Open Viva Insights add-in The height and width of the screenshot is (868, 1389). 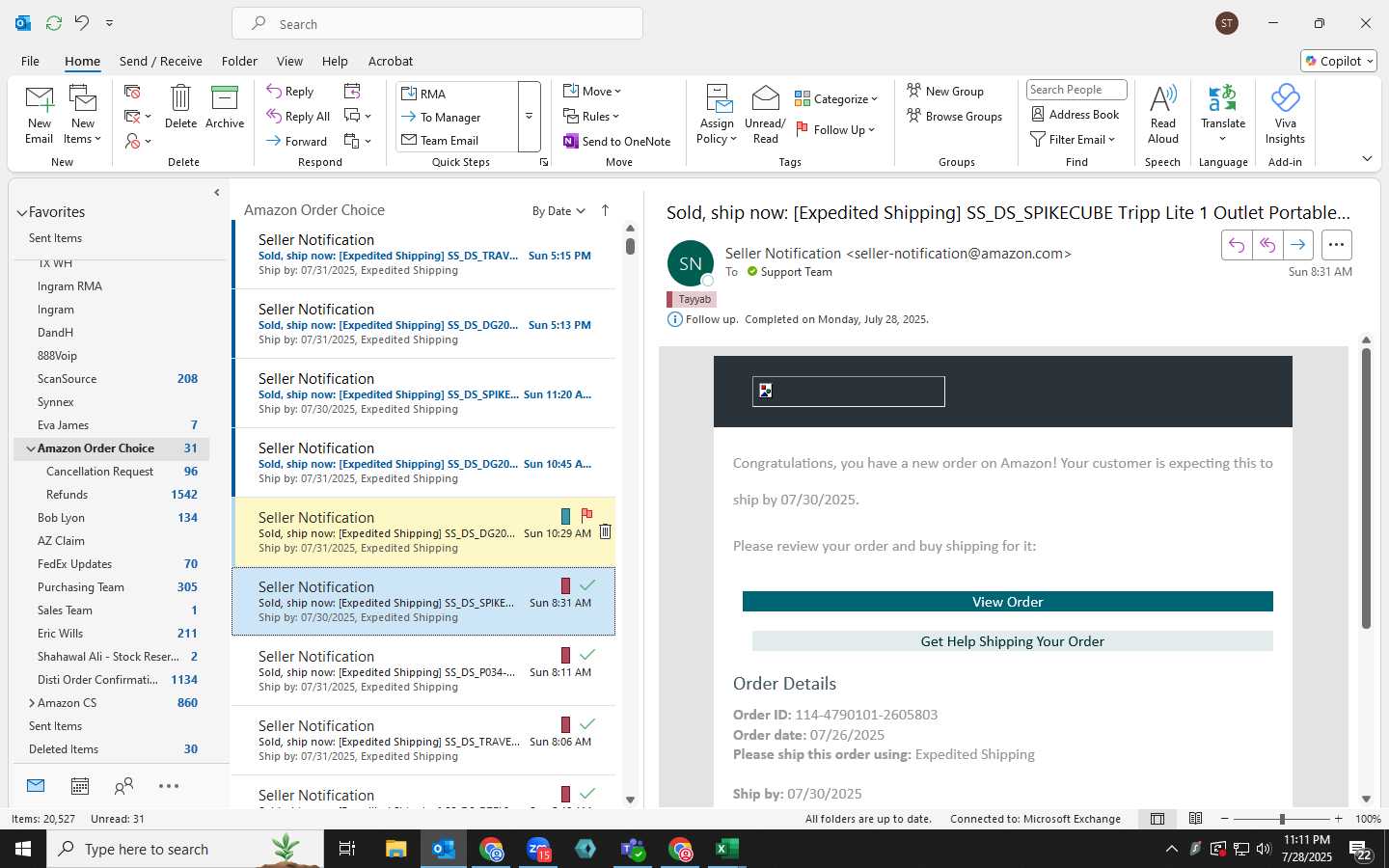(x=1285, y=114)
